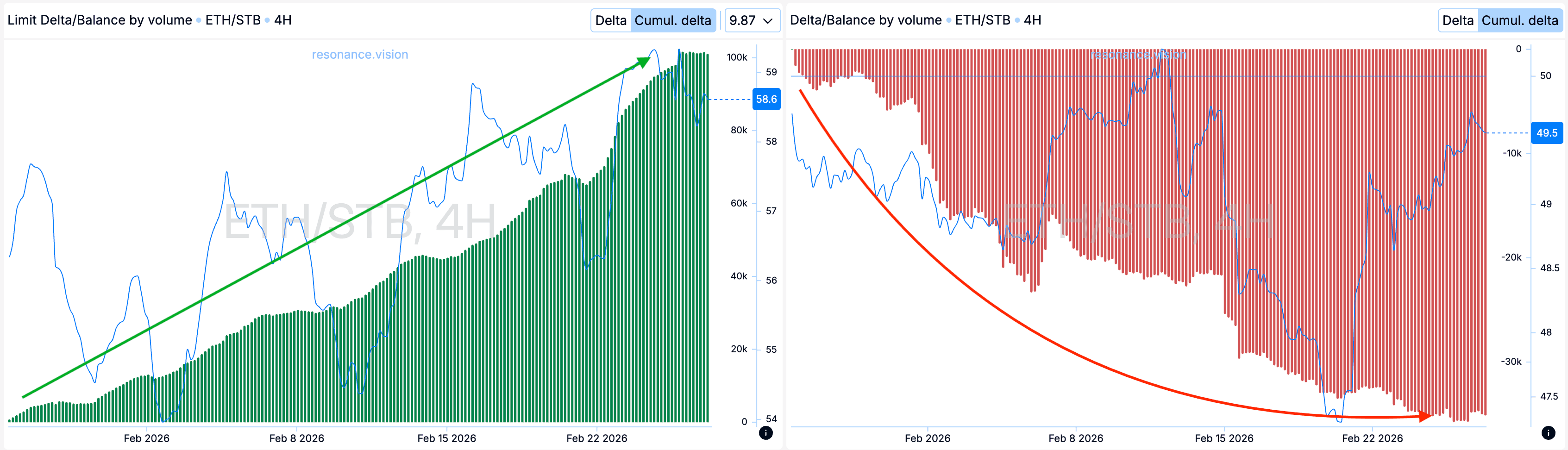Click the chevron beside the 9.87 value
The image size is (1568, 450).
point(768,21)
